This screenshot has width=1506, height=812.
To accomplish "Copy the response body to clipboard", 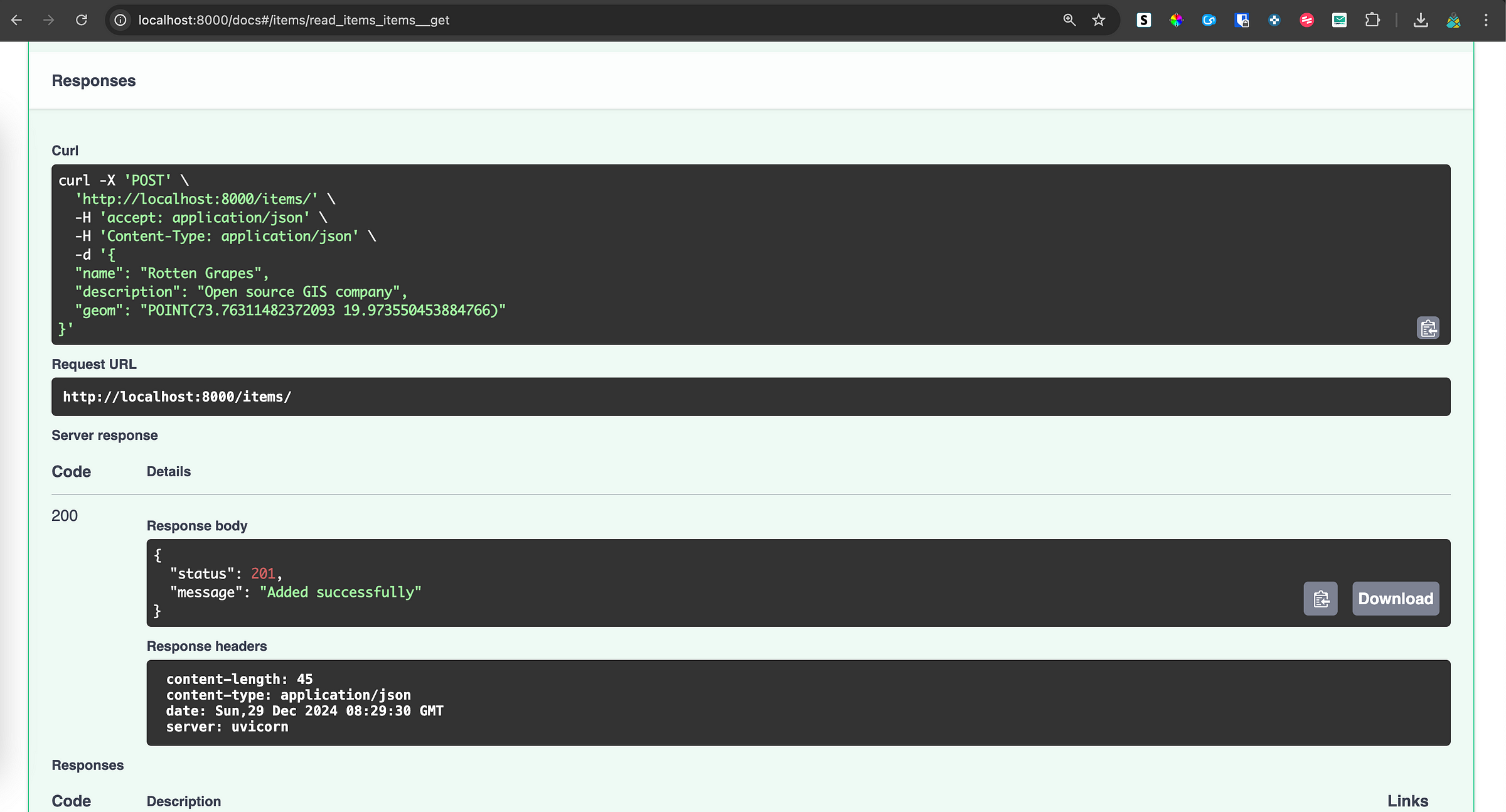I will coord(1320,599).
